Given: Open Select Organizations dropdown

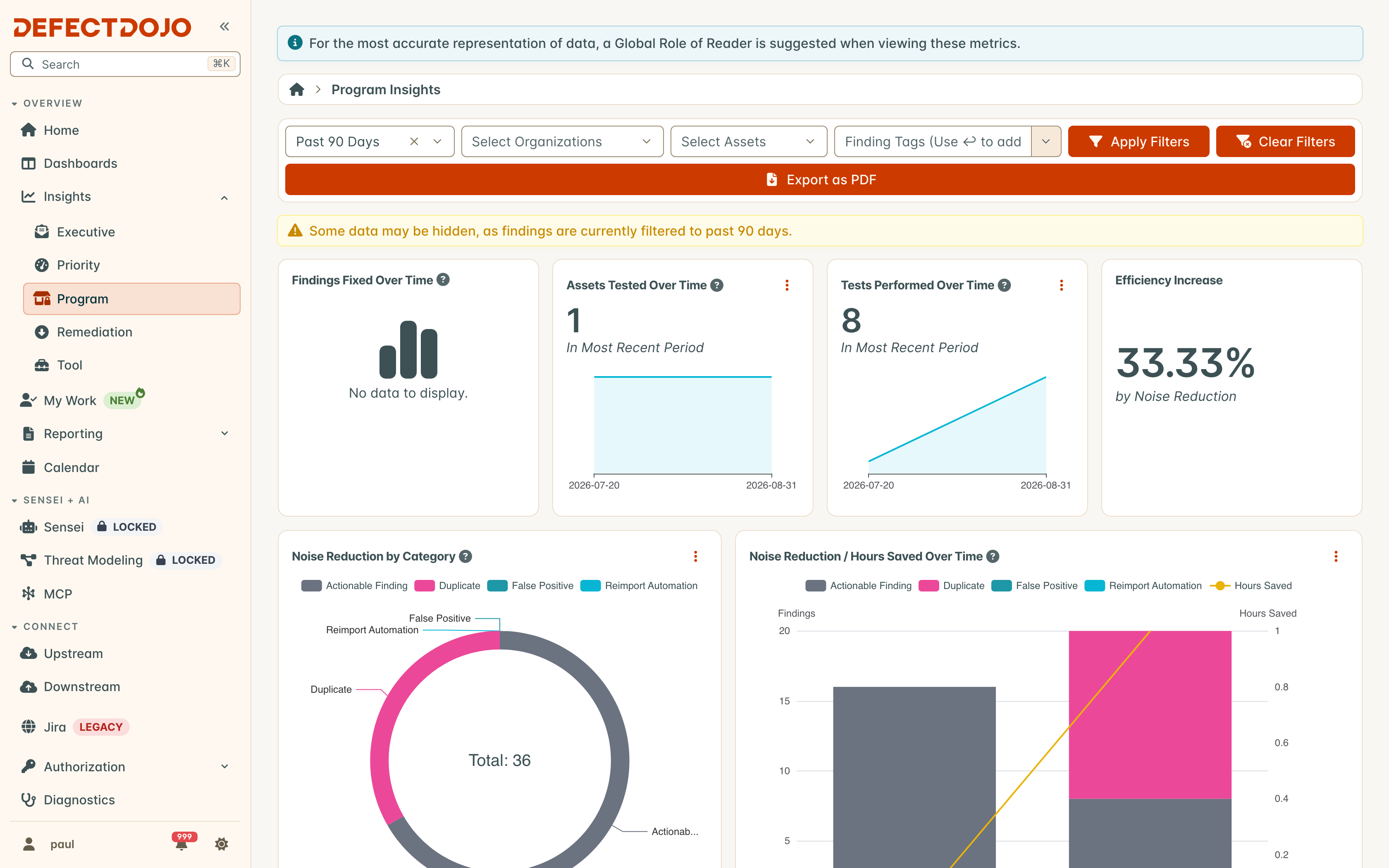Looking at the screenshot, I should [562, 141].
